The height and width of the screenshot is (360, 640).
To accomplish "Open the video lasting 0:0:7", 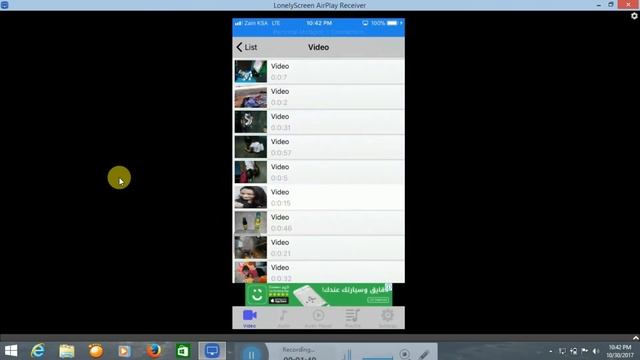I will coord(319,71).
